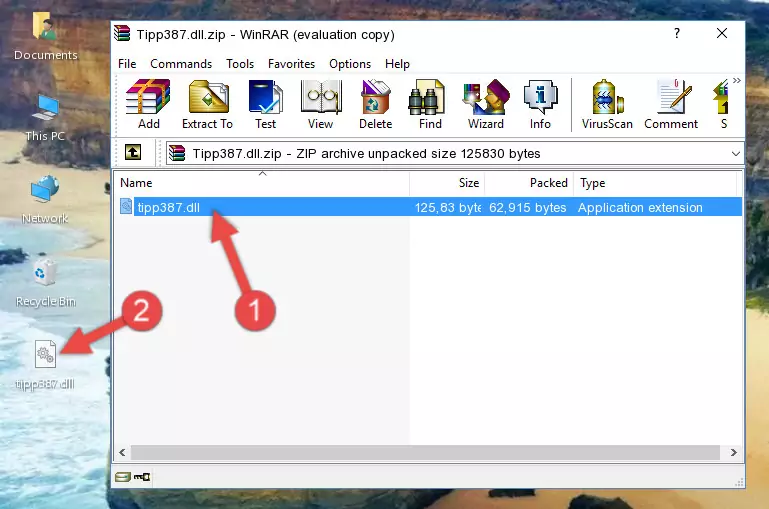Click the Delete toolbar icon

[x=376, y=104]
